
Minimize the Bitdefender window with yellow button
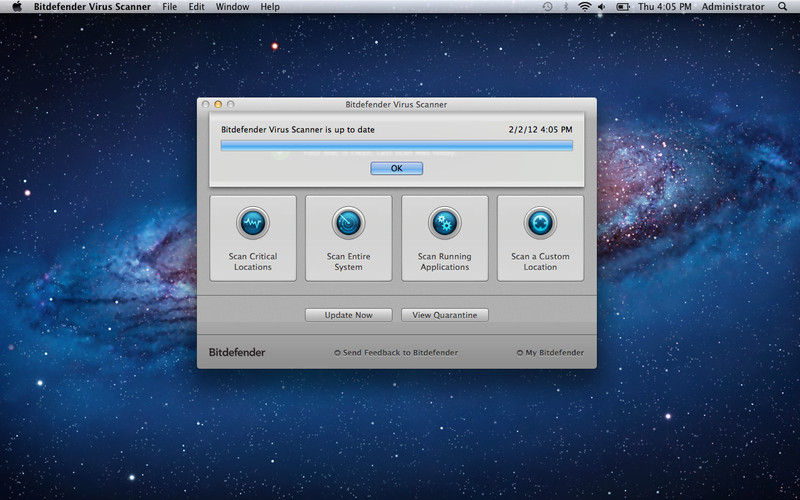[x=218, y=104]
